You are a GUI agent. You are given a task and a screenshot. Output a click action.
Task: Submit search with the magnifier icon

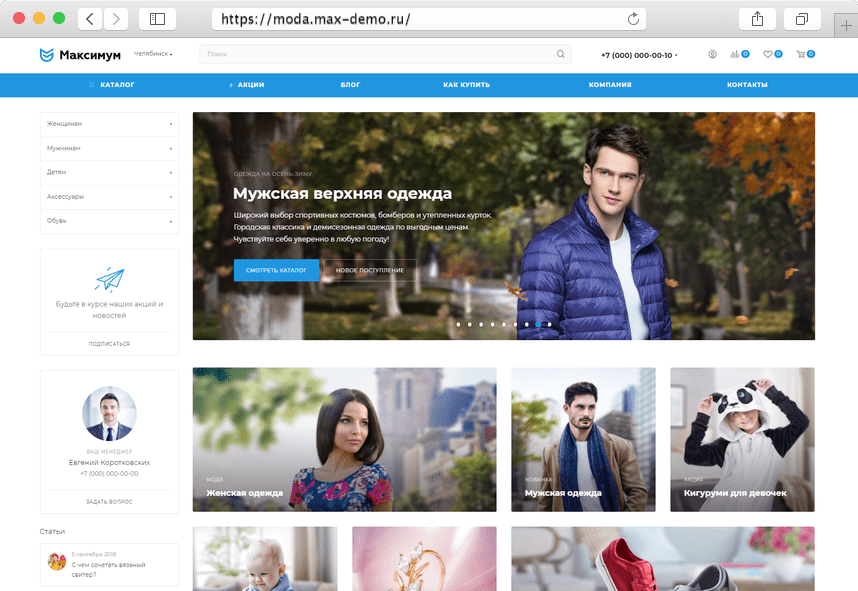[560, 54]
